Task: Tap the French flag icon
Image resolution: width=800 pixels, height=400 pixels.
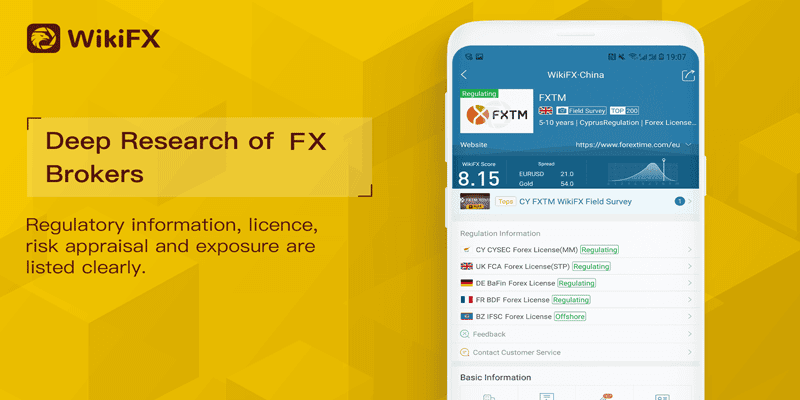Action: point(466,300)
